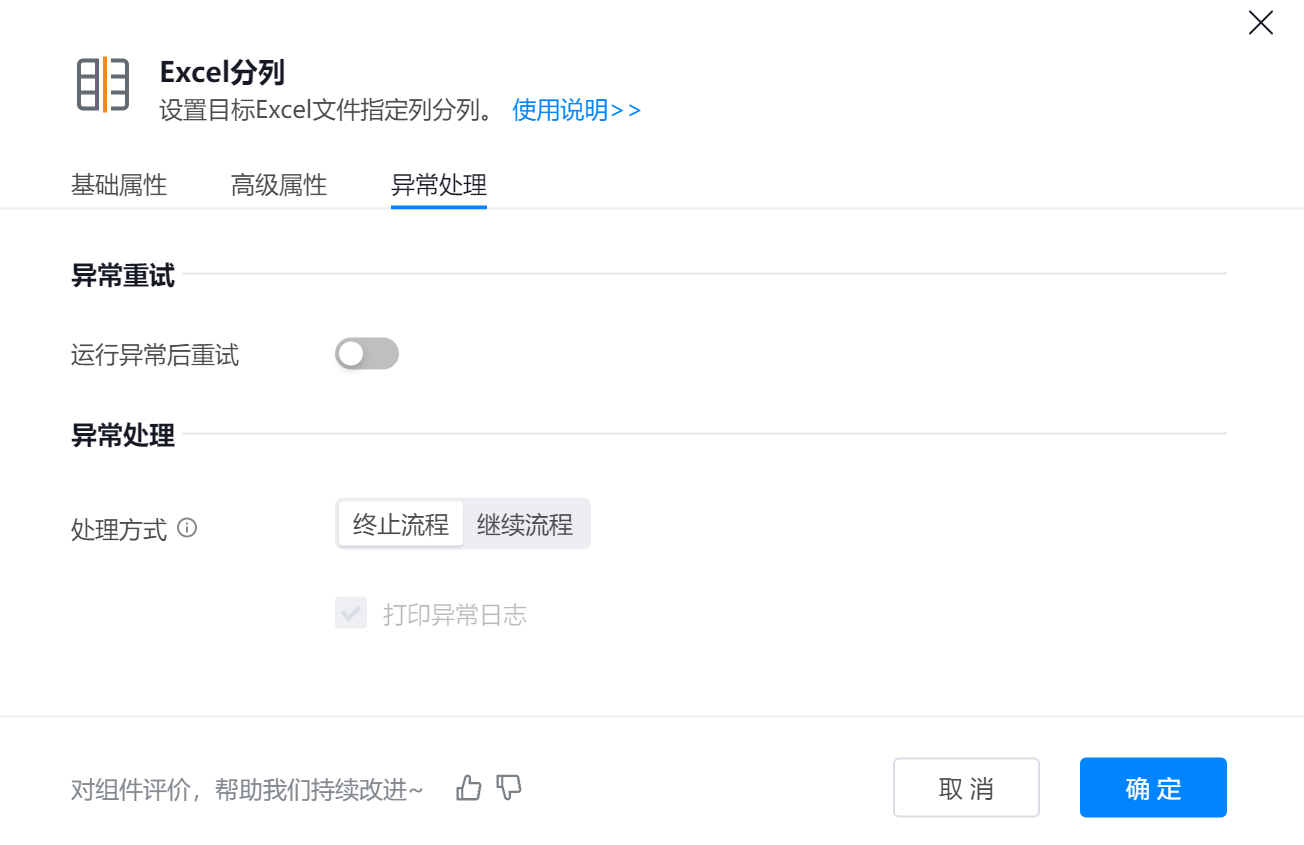Click the info icon beside 处理方式

point(187,527)
